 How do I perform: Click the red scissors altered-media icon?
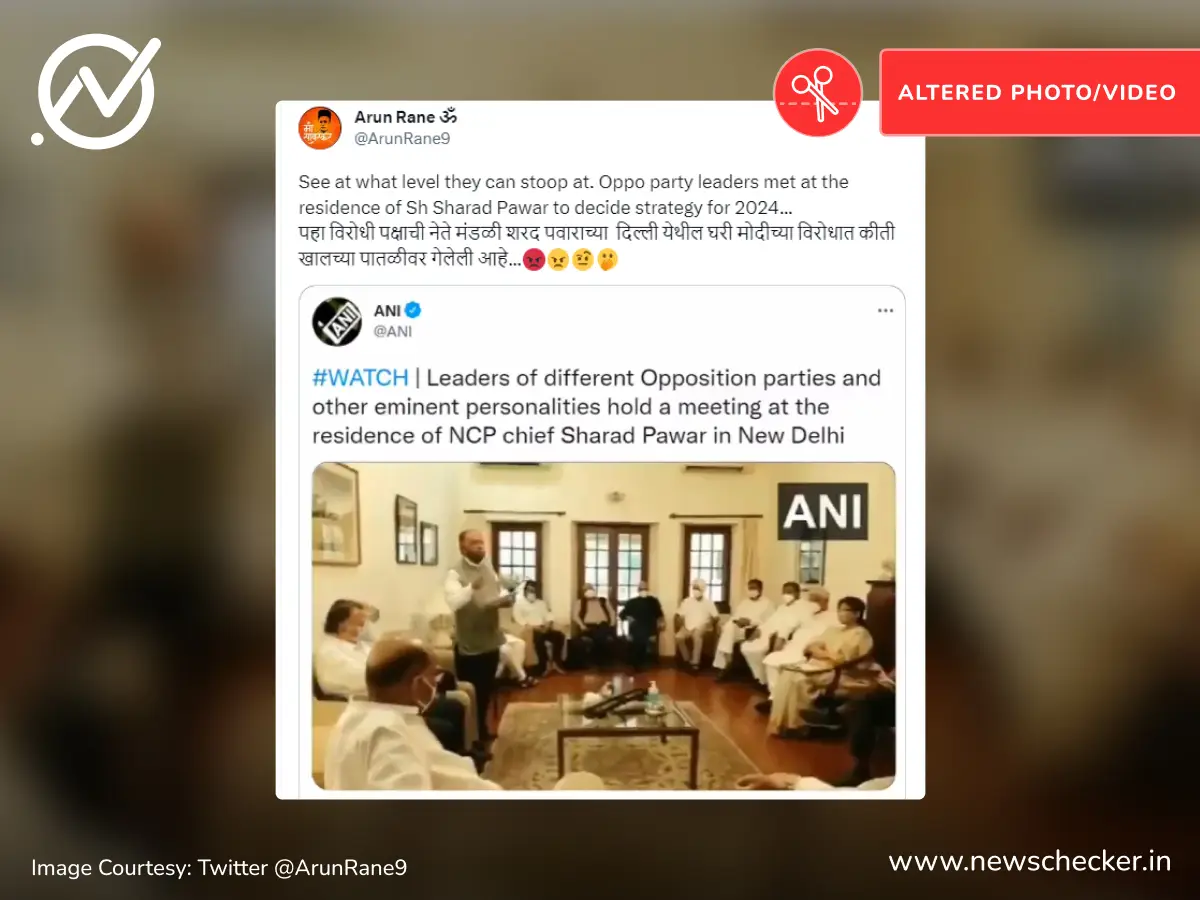click(x=818, y=93)
